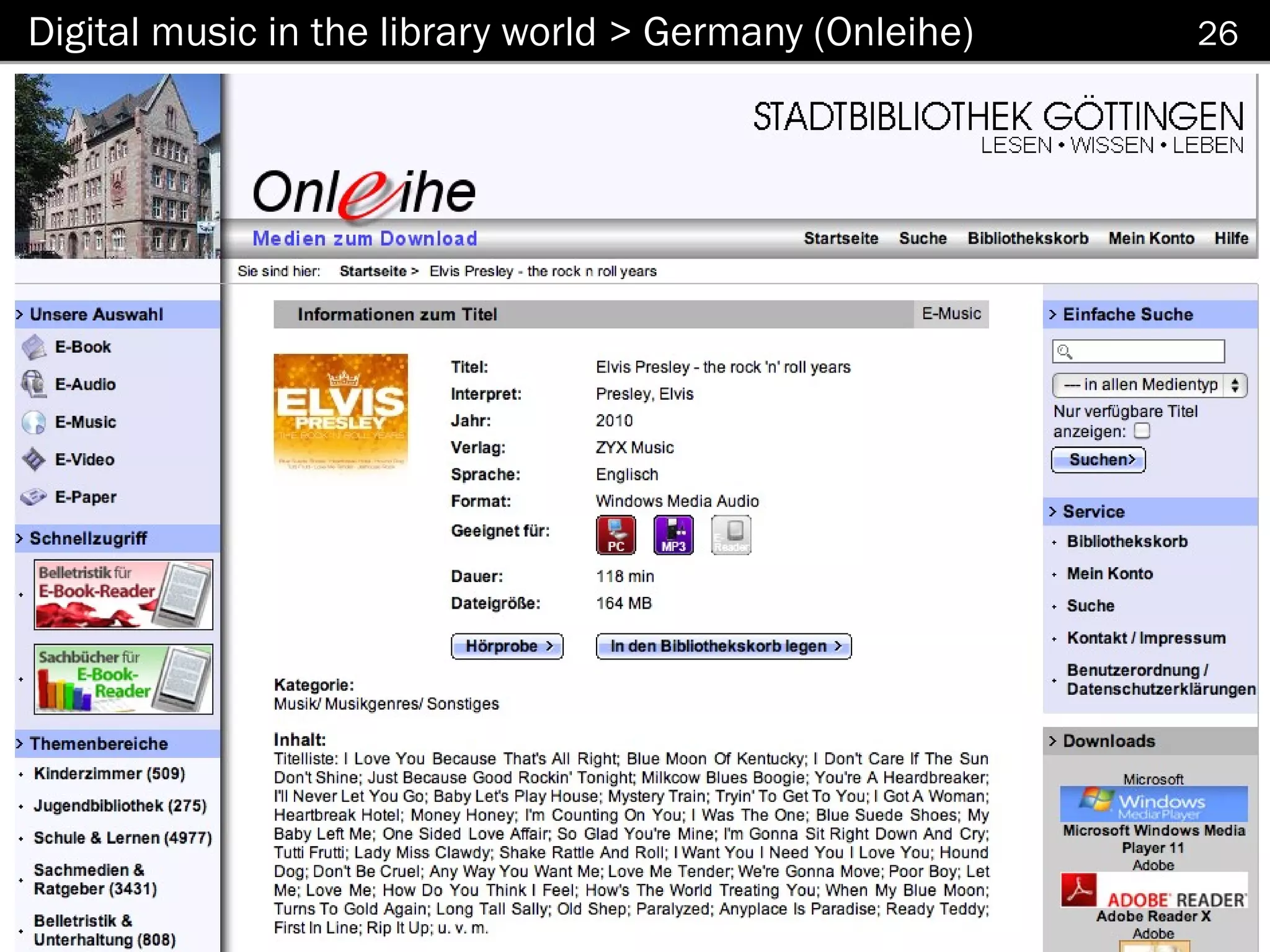Click 'Musik/ Musikgenres/ Sonstiges' category text
The image size is (1270, 952).
click(386, 704)
